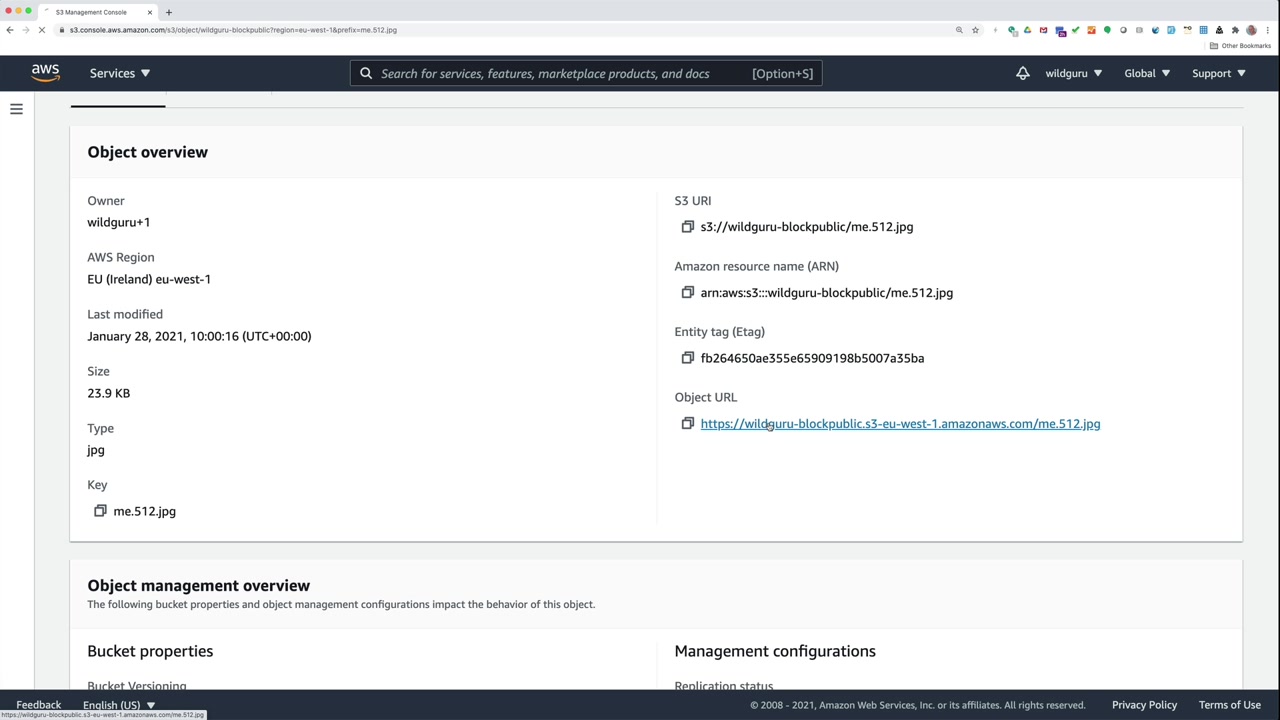Stop loading the page
1280x720 pixels.
tap(42, 30)
